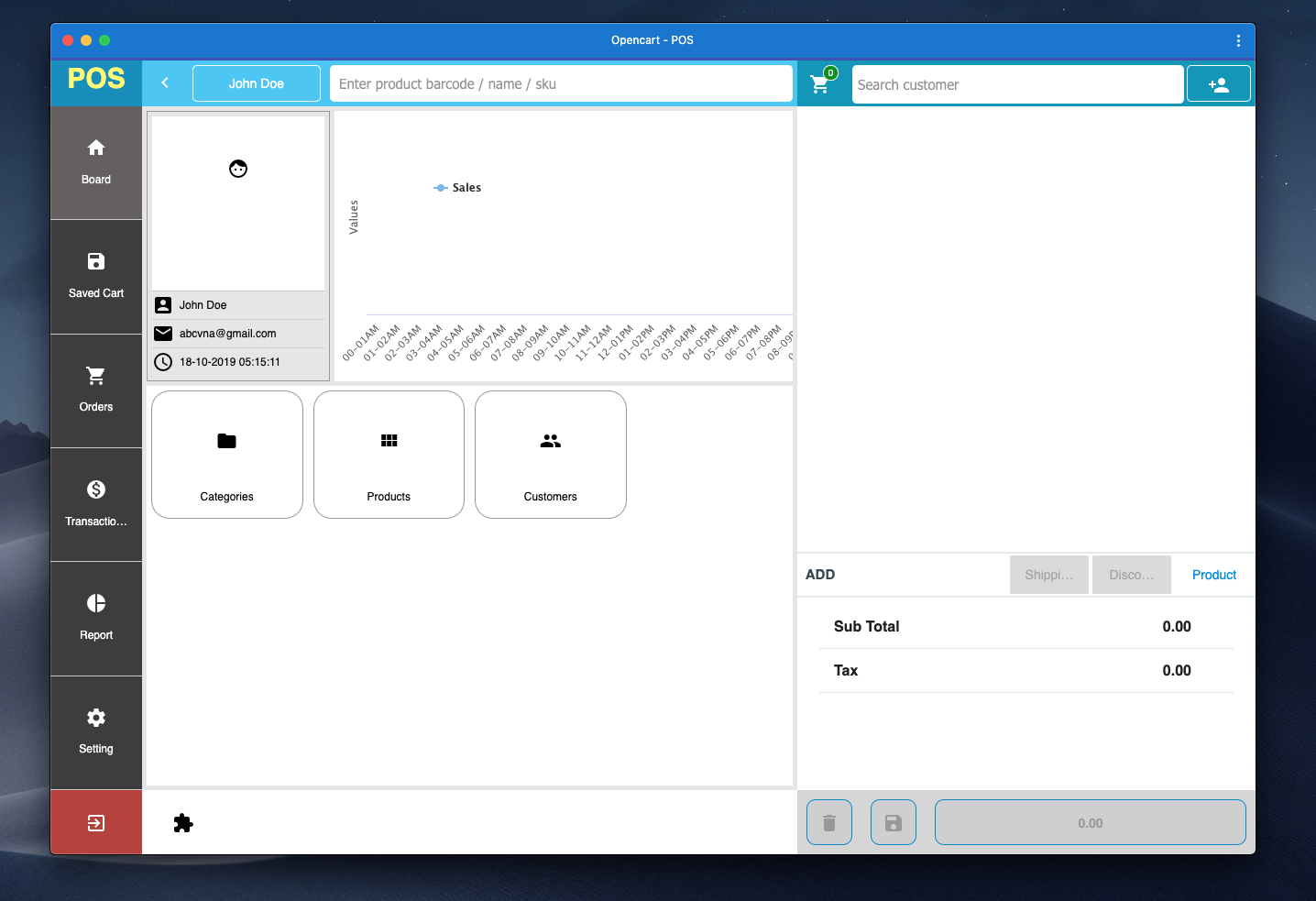Click the email envelope icon
Image resolution: width=1316 pixels, height=901 pixels.
coord(163,334)
